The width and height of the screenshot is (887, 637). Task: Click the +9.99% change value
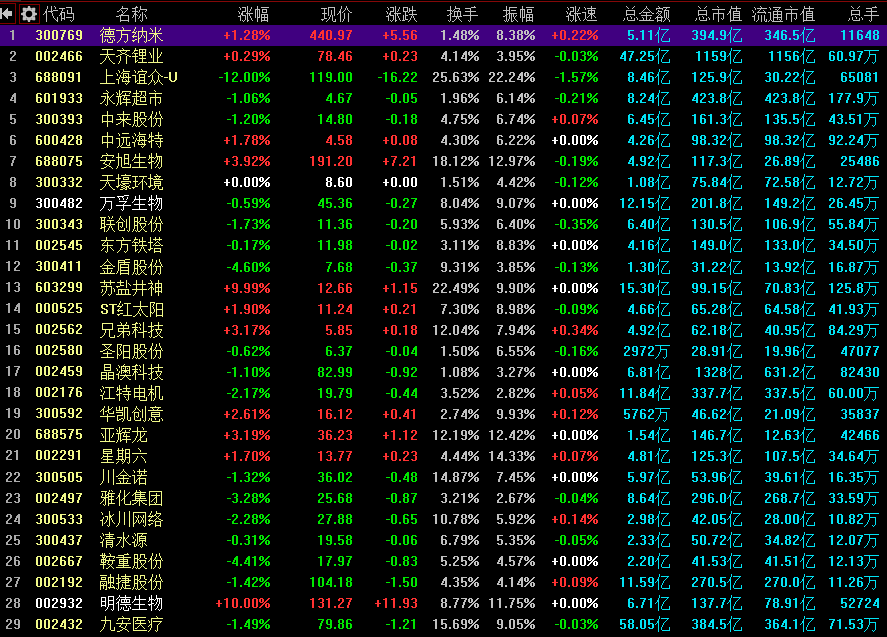247,288
